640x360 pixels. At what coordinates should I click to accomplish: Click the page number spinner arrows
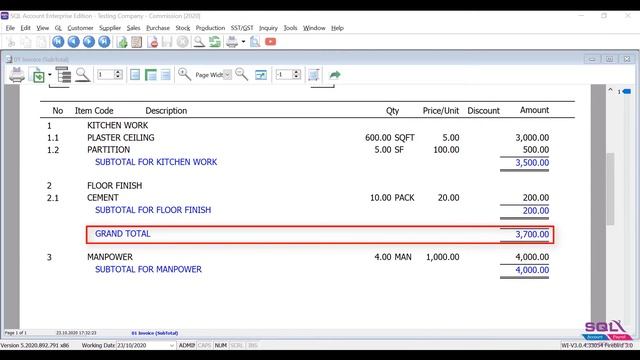click(118, 75)
